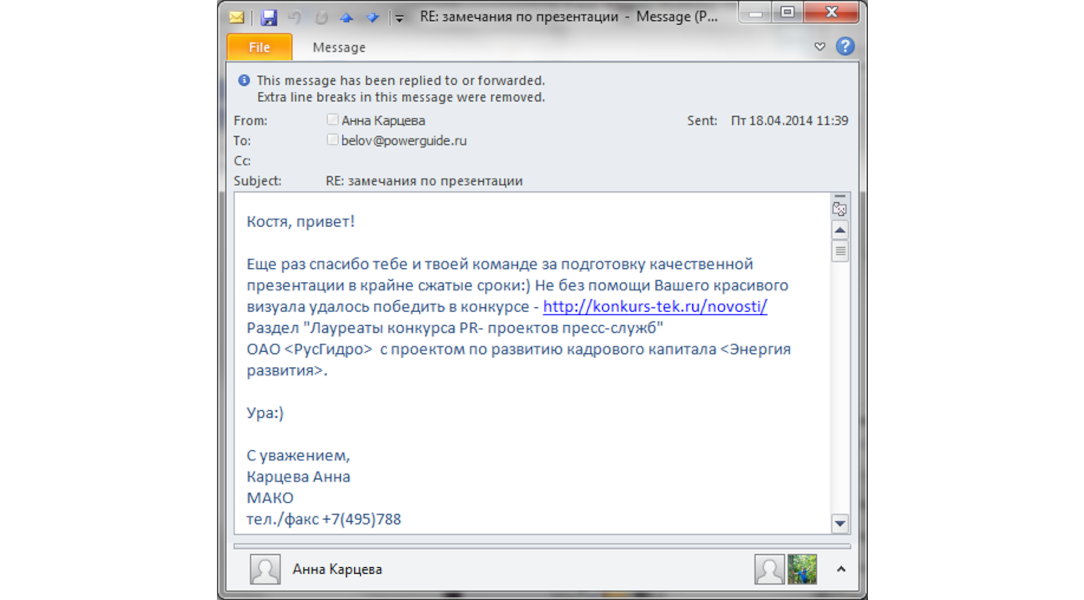Image resolution: width=1084 pixels, height=600 pixels.
Task: Click the text 'Ура:)' in message body
Action: (265, 413)
